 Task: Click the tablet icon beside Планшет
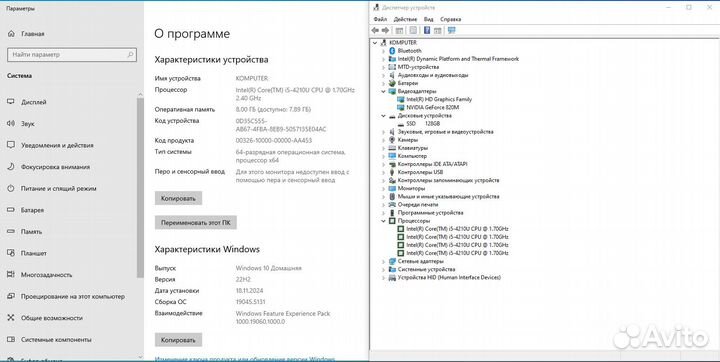(11, 253)
